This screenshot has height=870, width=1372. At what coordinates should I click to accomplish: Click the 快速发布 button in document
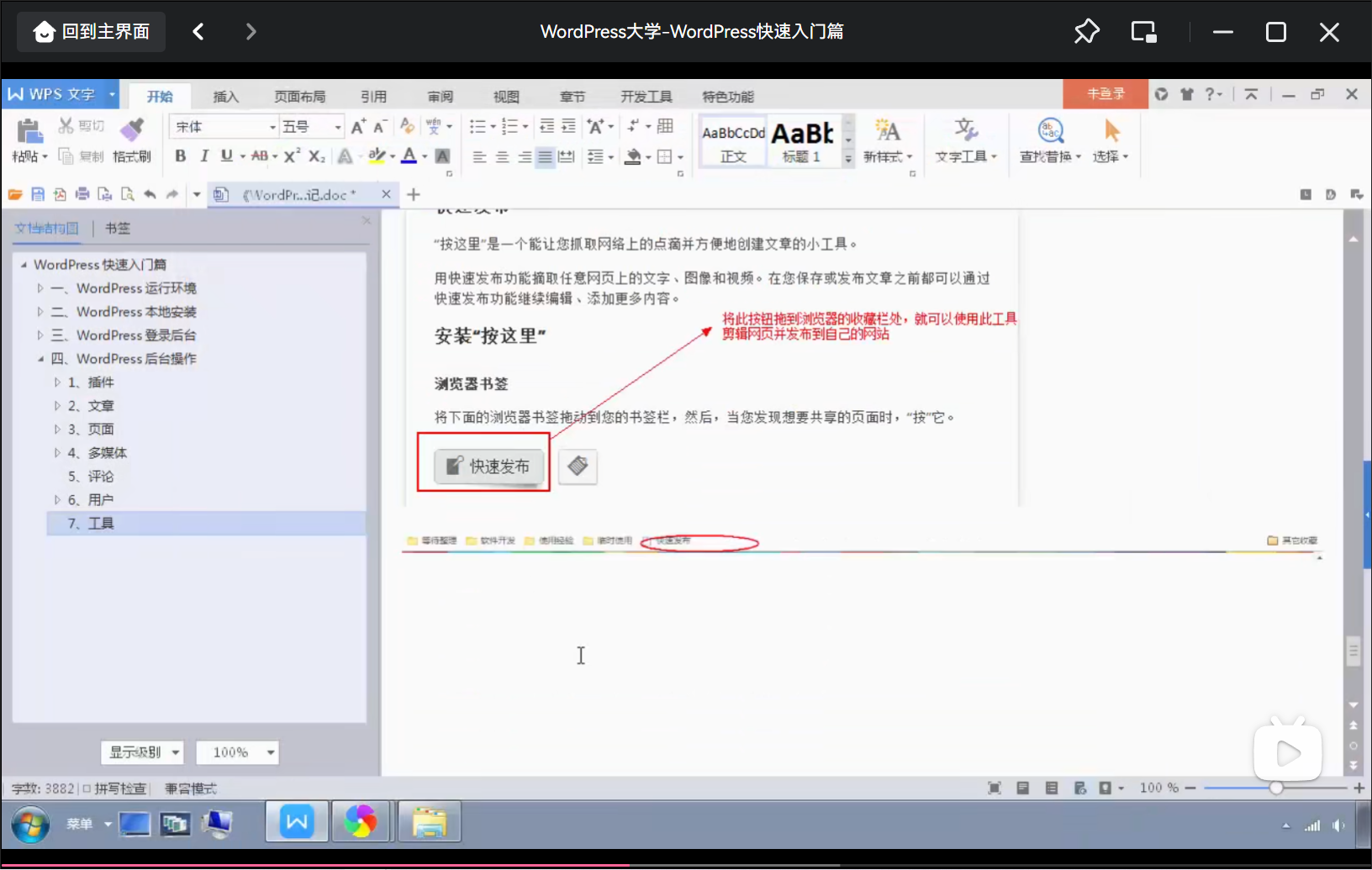(488, 467)
